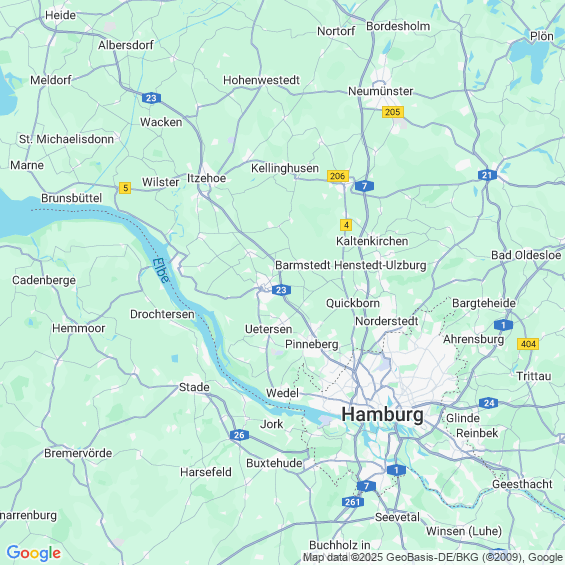Click the Map data copyright text

click(434, 557)
